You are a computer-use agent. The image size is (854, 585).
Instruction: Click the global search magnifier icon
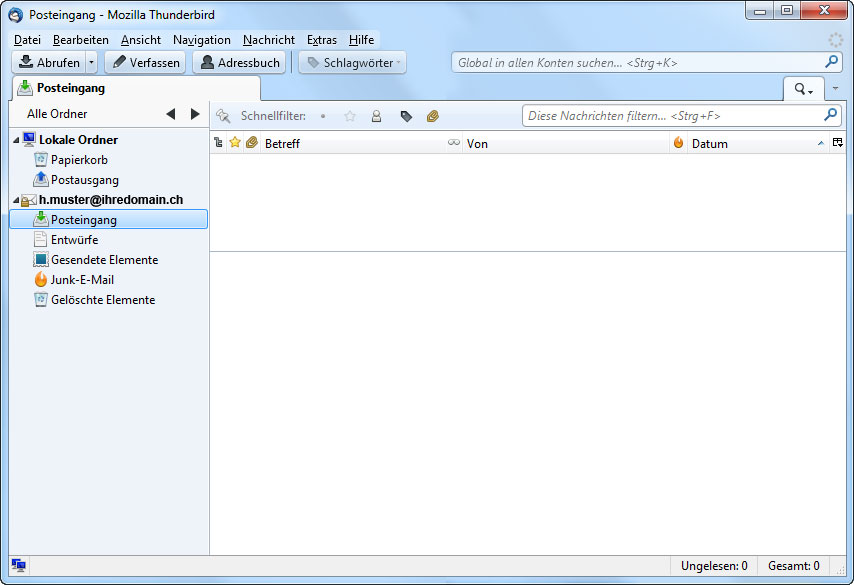pos(831,62)
